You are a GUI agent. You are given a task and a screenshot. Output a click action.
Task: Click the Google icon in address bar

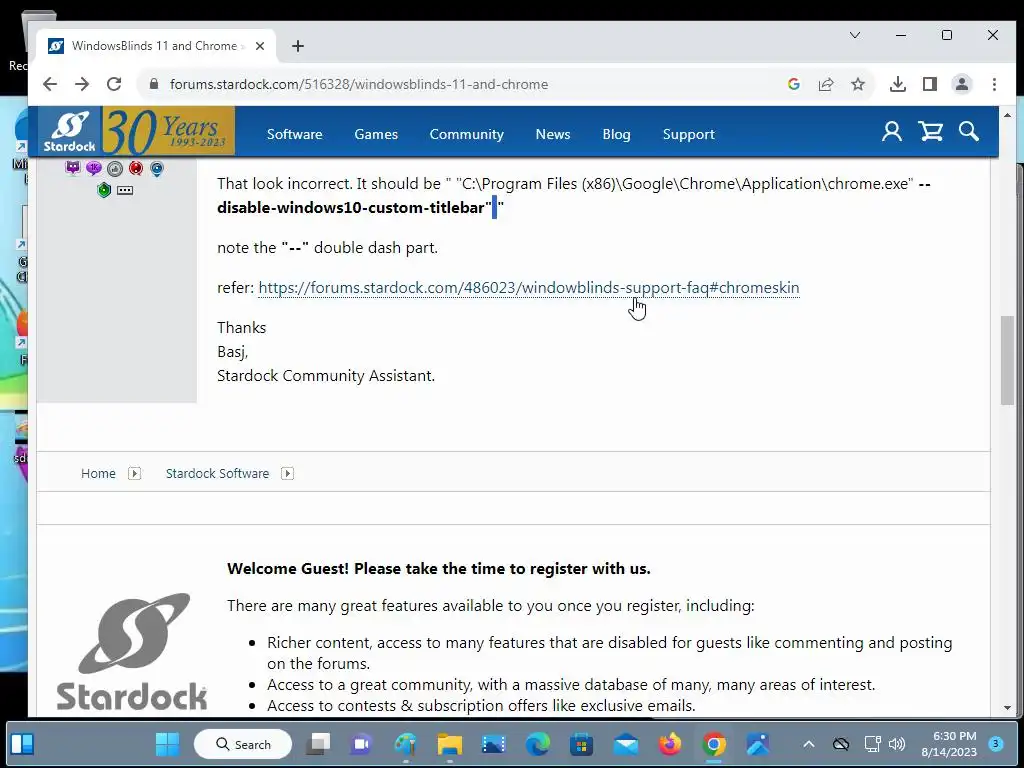click(x=793, y=84)
